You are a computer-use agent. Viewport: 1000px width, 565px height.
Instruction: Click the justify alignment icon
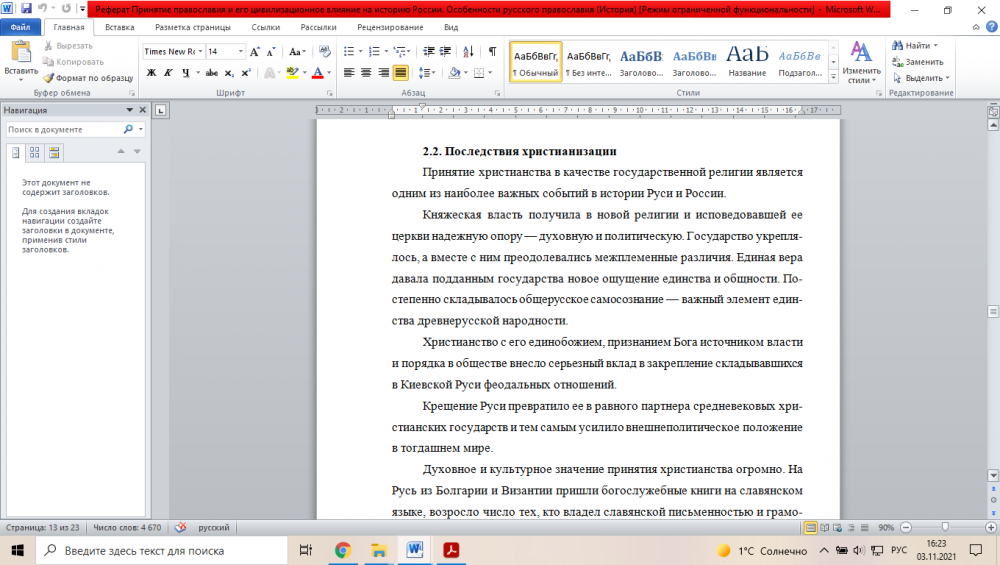400,72
